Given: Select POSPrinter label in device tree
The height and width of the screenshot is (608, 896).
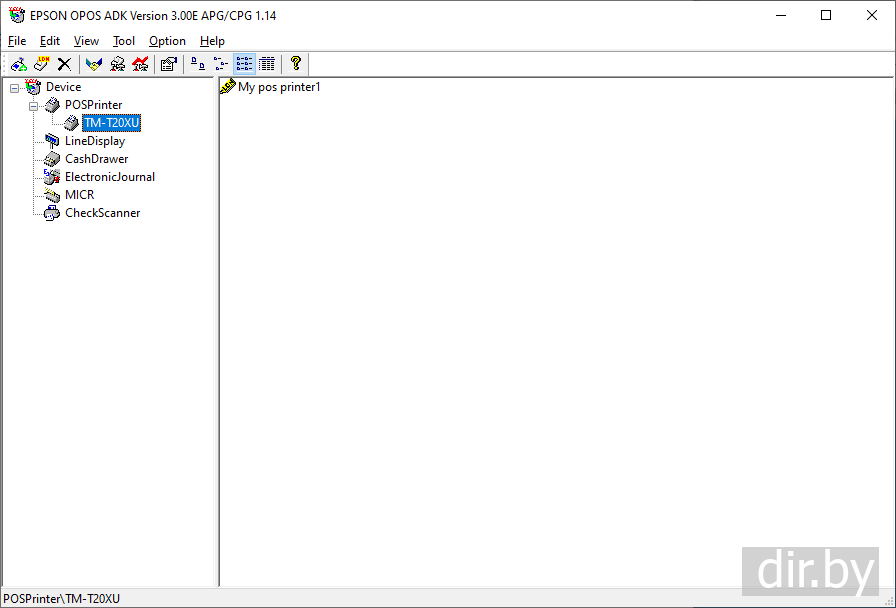Looking at the screenshot, I should [x=94, y=105].
